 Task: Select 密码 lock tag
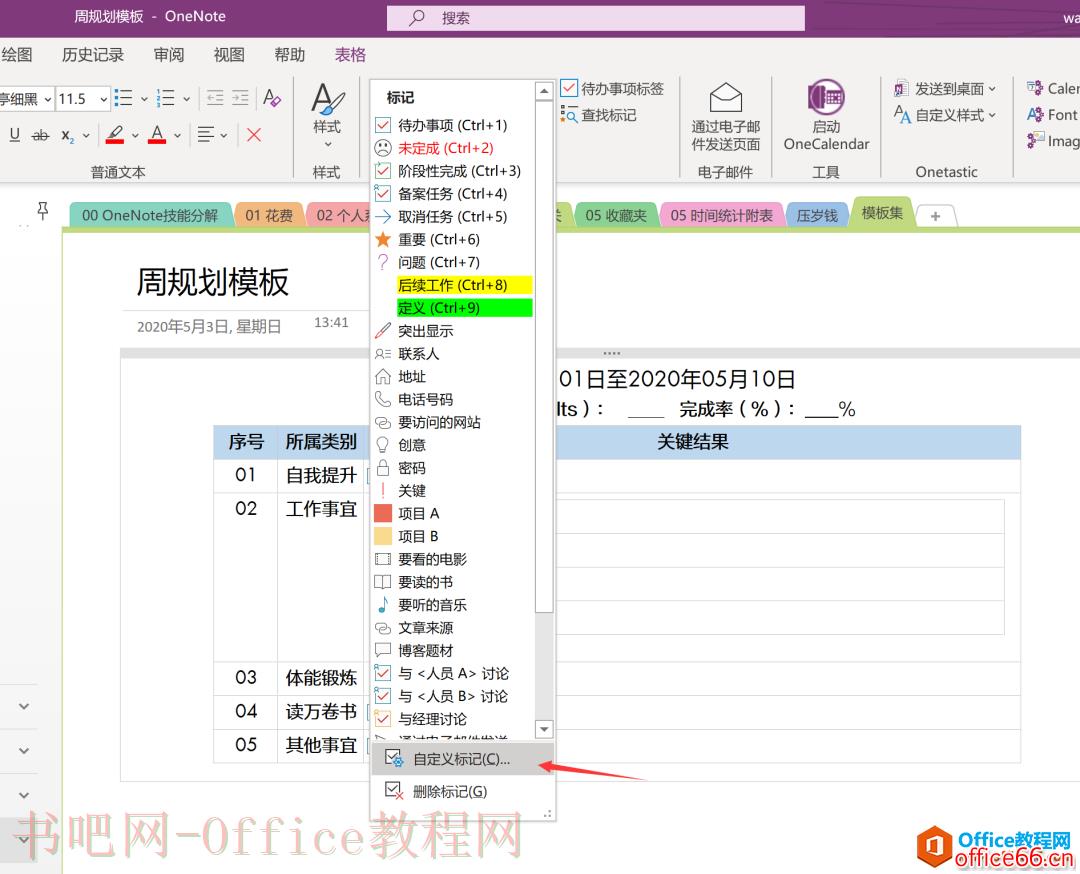pos(453,468)
